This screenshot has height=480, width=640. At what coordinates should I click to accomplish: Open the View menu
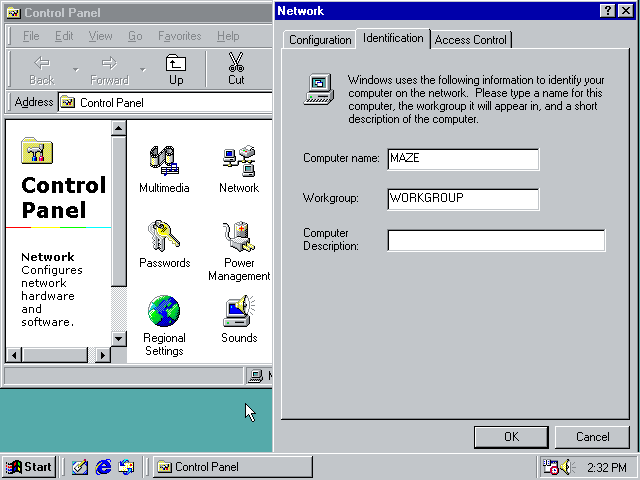[100, 36]
